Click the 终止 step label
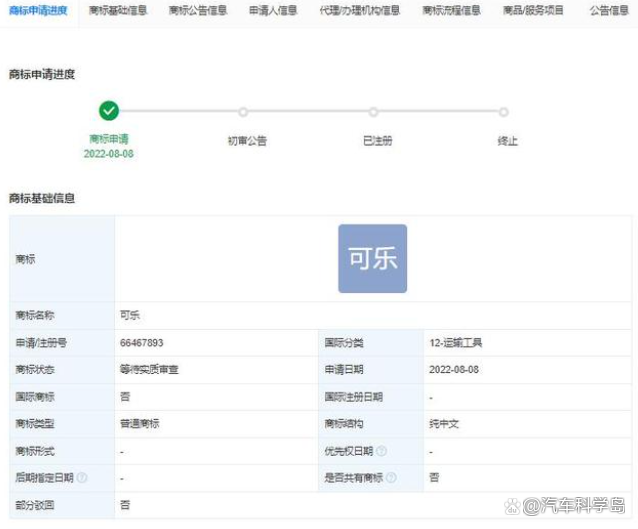 tap(507, 141)
